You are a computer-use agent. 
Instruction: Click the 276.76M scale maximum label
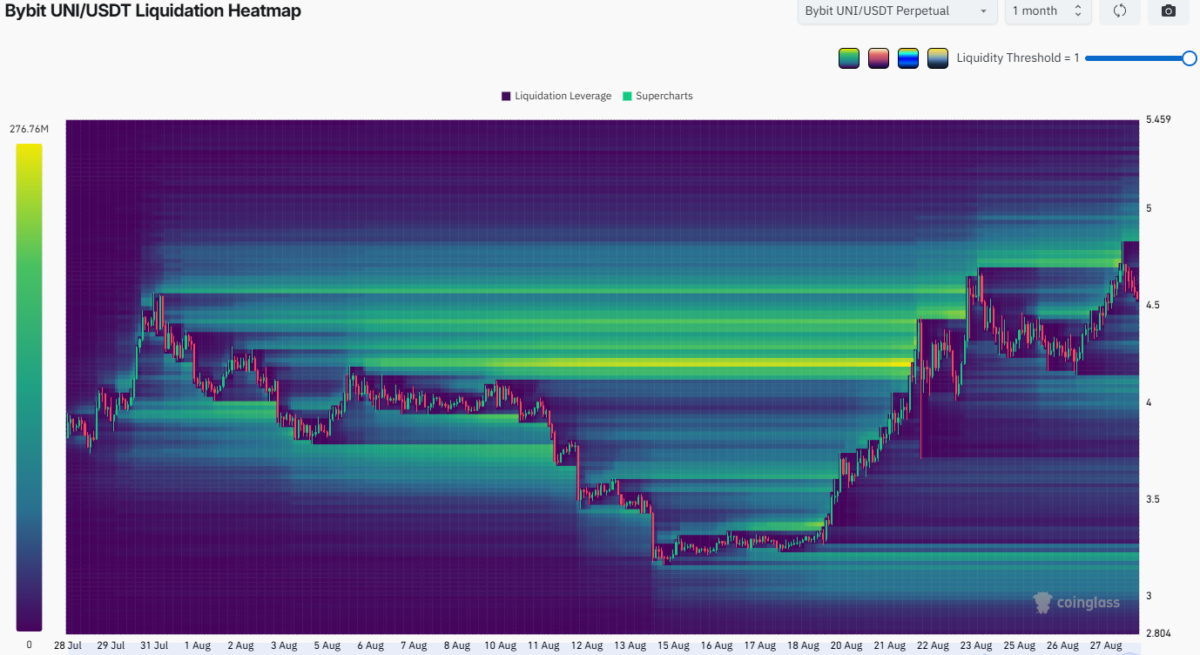[29, 129]
